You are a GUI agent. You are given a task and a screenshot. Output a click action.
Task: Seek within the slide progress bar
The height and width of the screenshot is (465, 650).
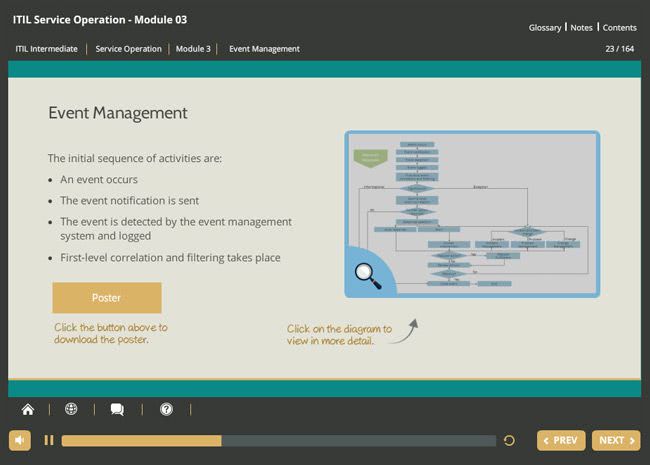click(x=279, y=441)
